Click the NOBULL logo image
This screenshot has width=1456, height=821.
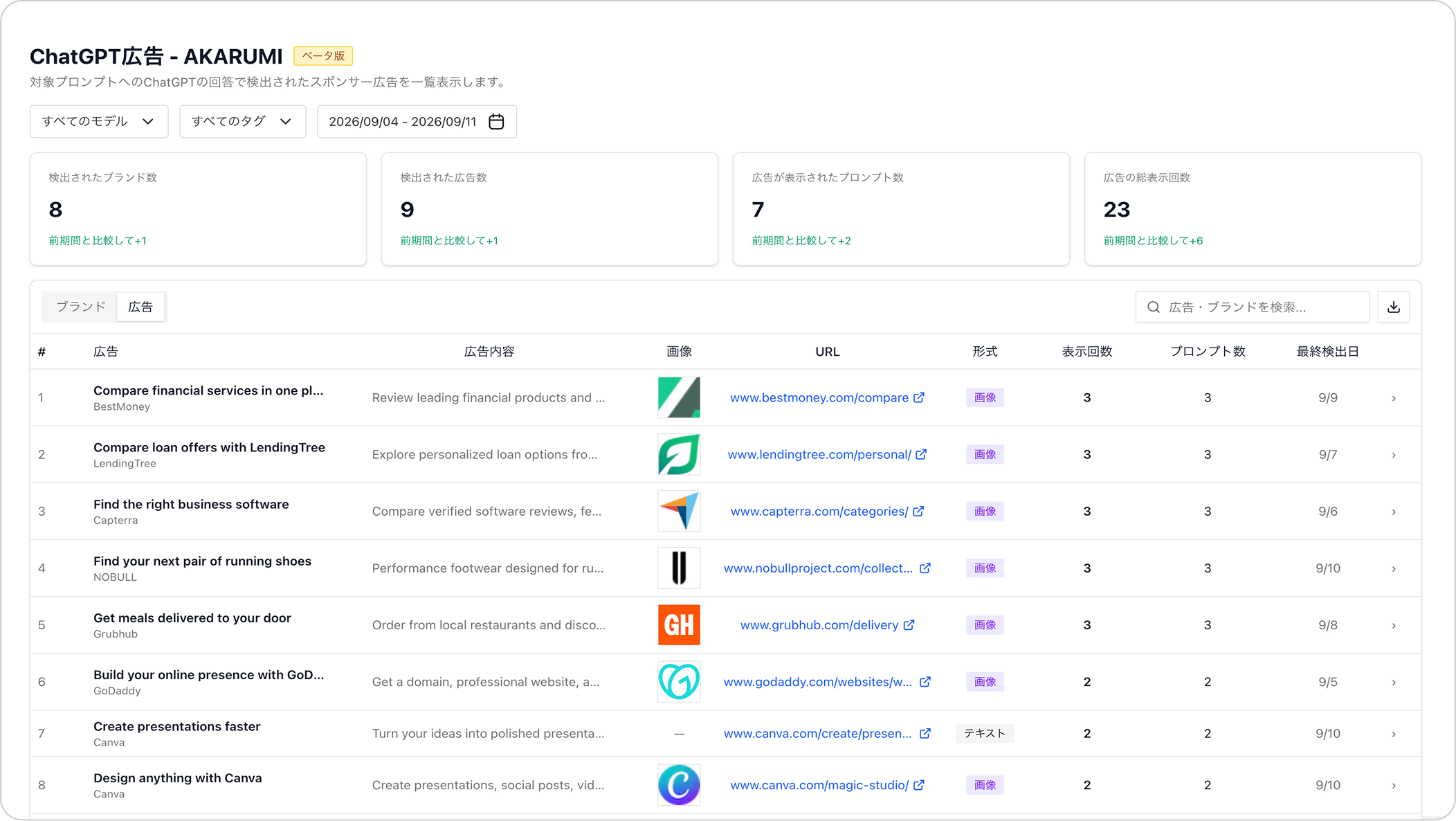[679, 568]
